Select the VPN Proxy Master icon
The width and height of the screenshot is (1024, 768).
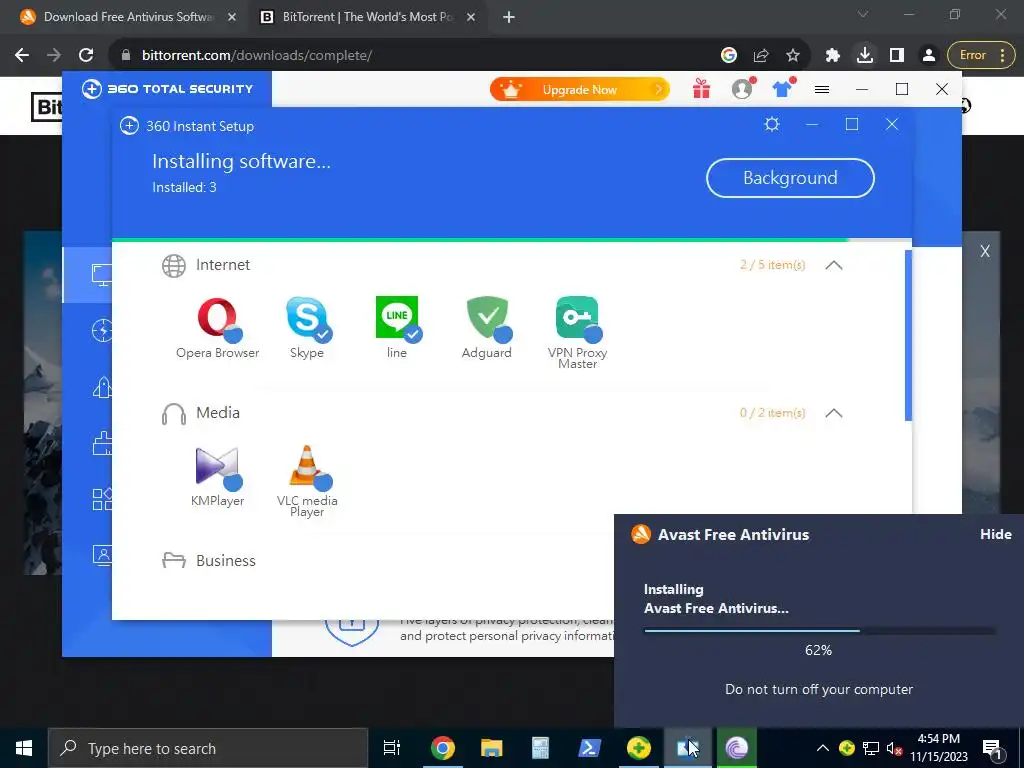pos(577,318)
